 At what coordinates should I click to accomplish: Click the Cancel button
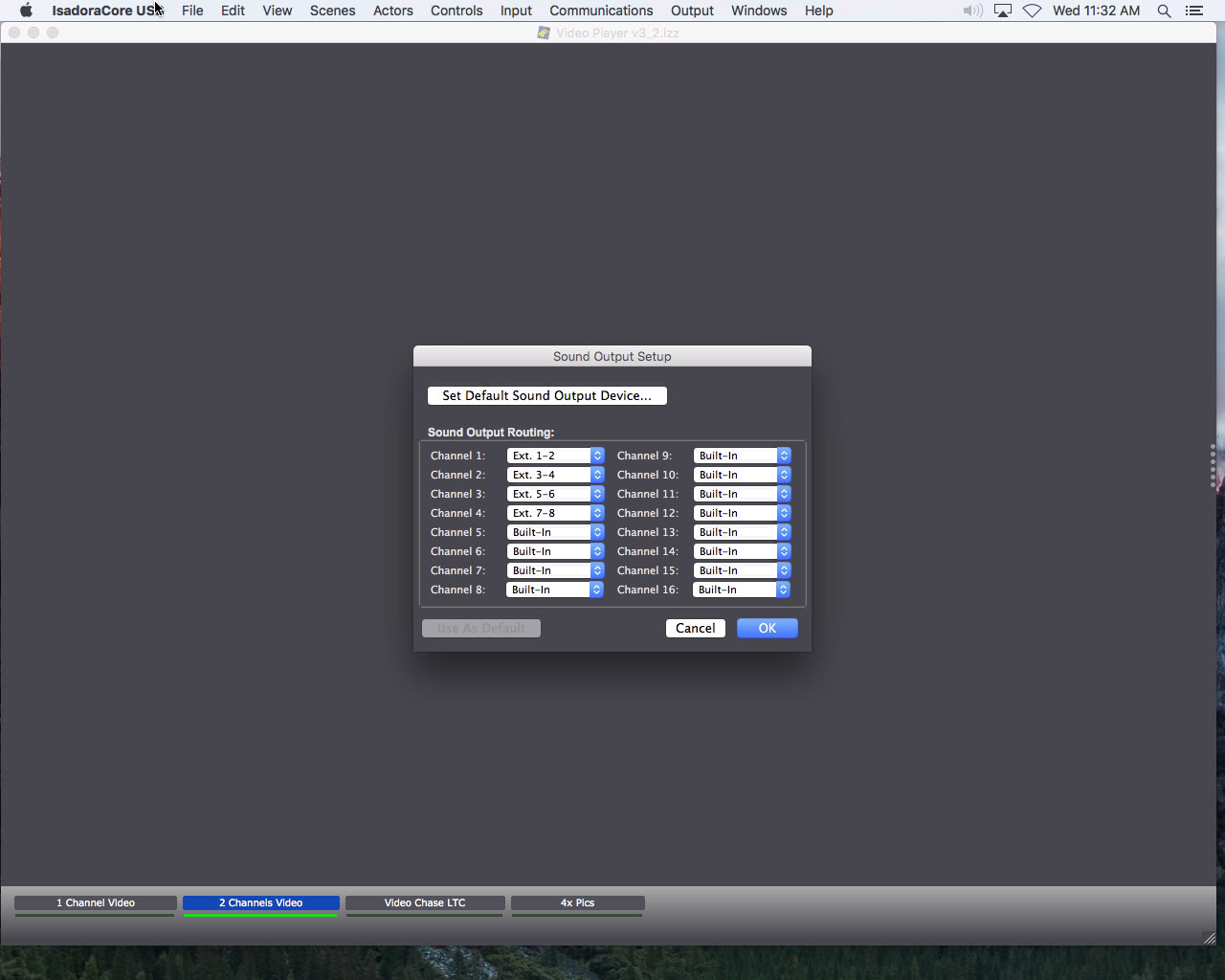click(695, 628)
